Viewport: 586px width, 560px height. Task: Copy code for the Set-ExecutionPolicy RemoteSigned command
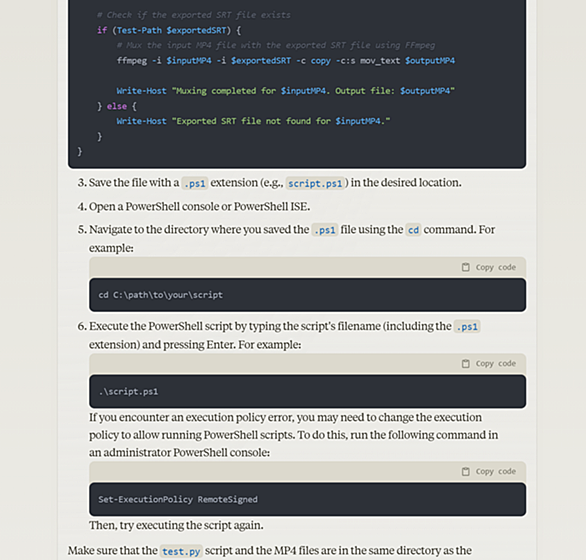(489, 472)
